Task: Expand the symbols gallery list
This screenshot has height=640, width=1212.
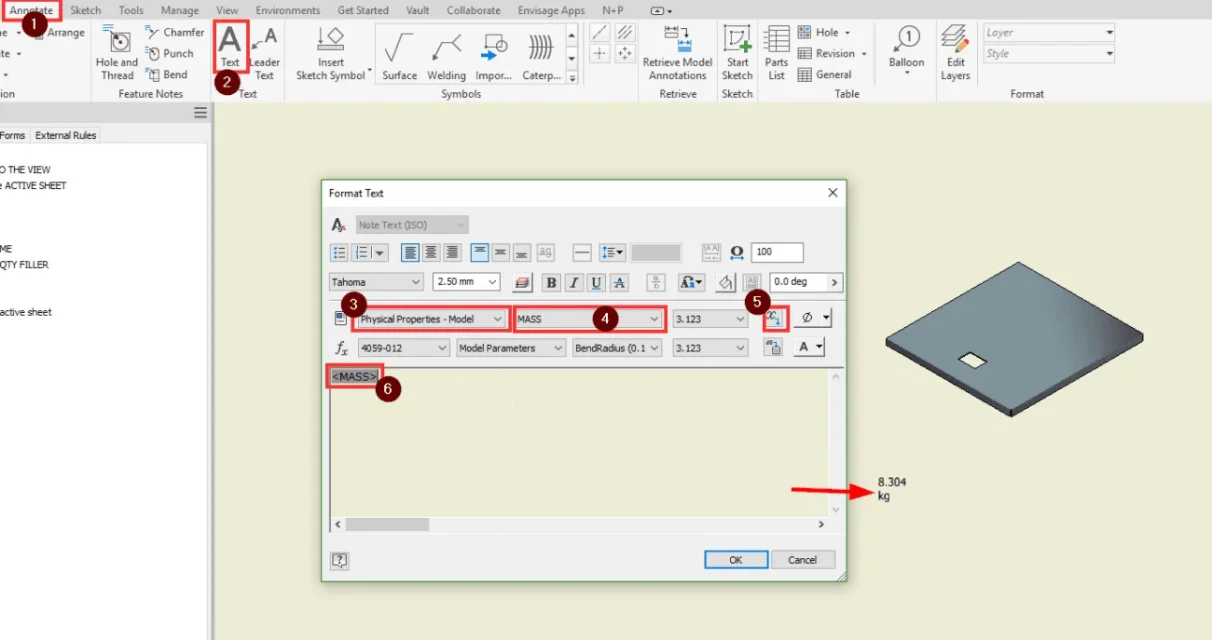Action: 572,78
